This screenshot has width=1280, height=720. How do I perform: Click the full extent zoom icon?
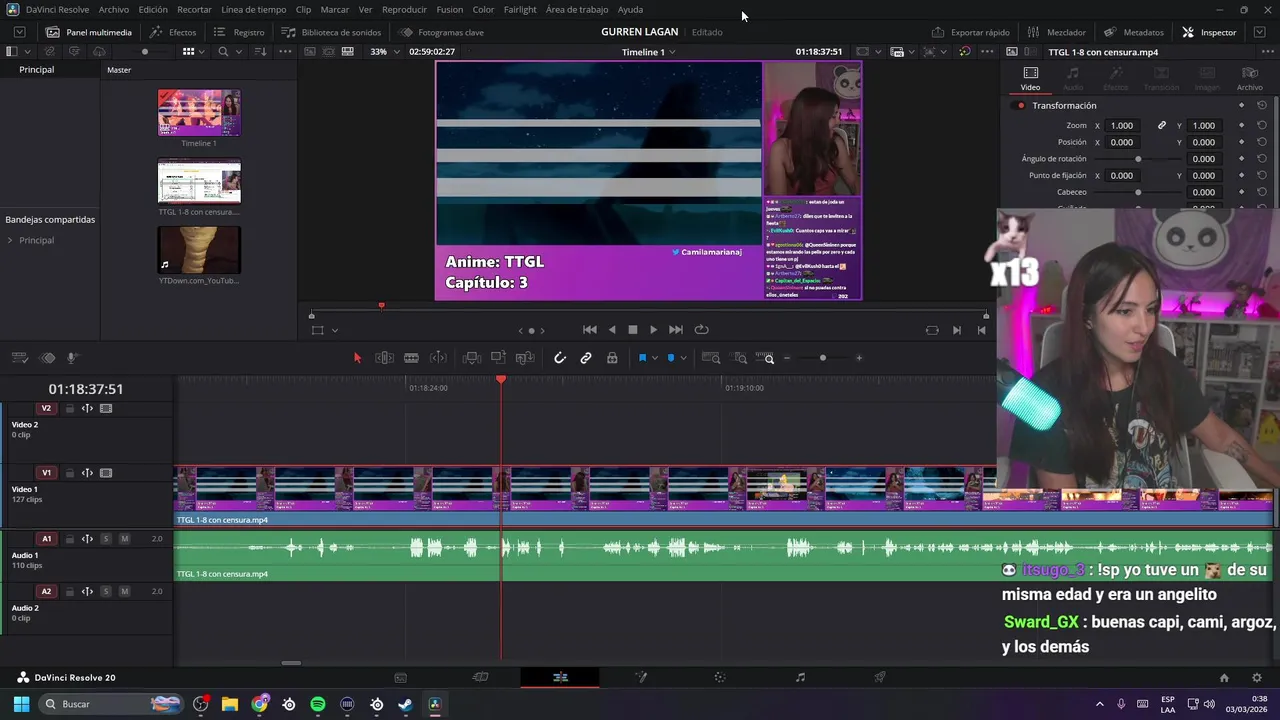coord(711,358)
